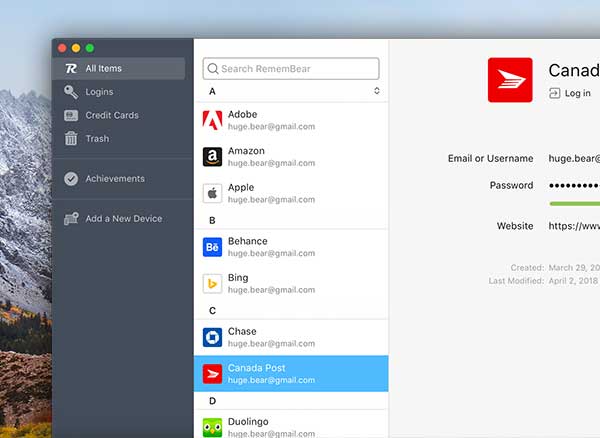This screenshot has height=438, width=600.
Task: Click the Bing logo icon
Action: [212, 283]
